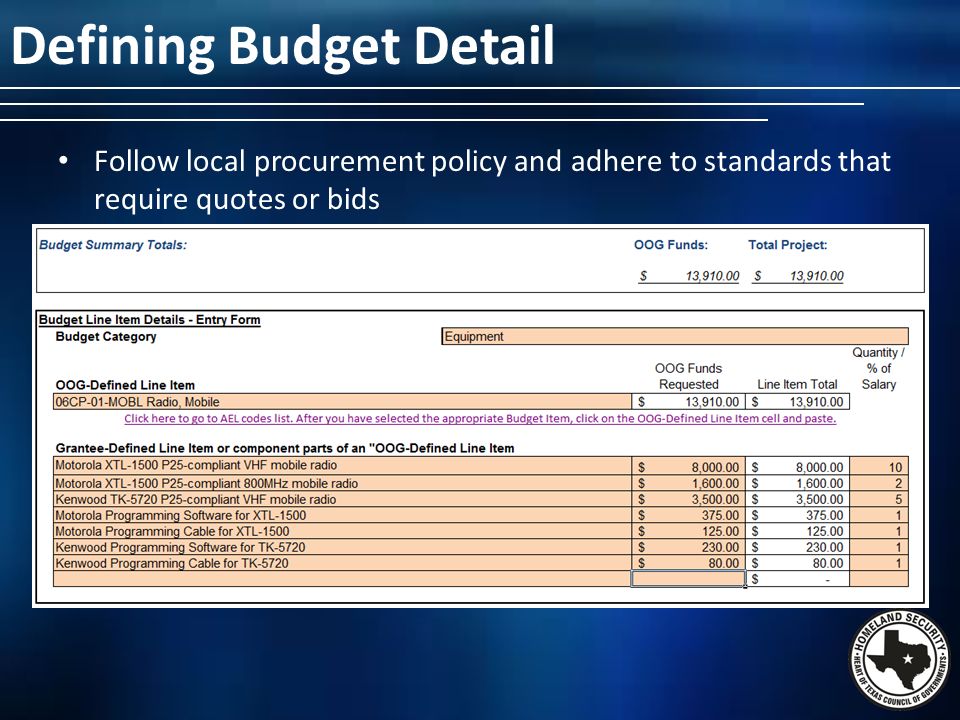Click the OOG-Defined Line Item label
Viewport: 960px width, 720px height.
pos(125,385)
